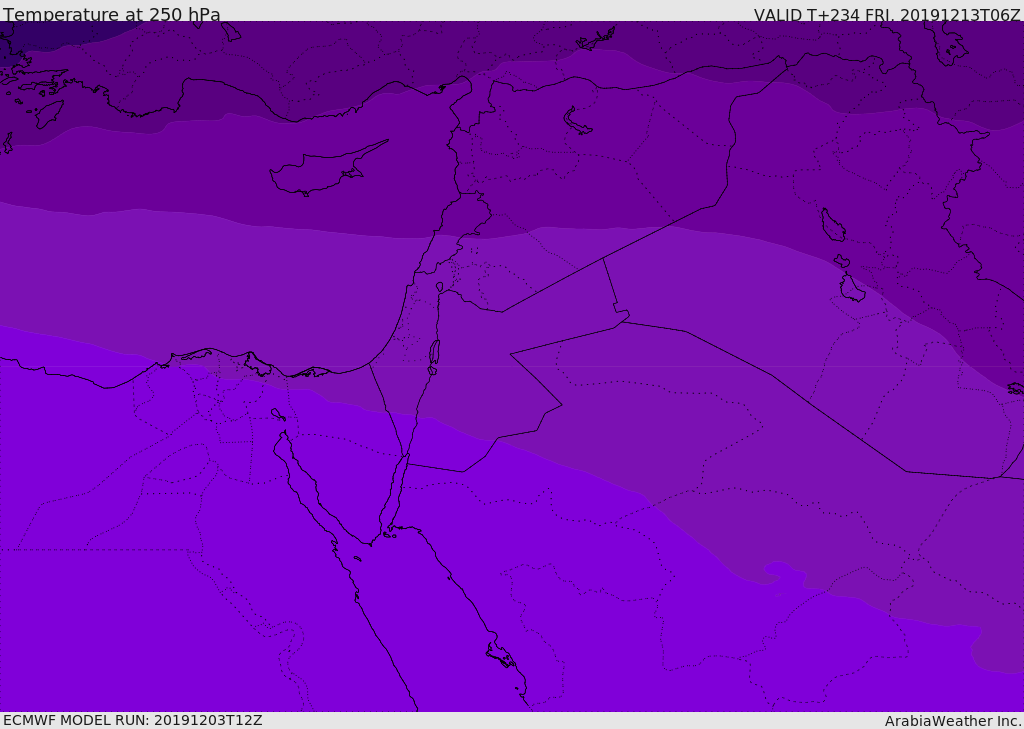Click the 'VALID T+234 FRI. 20191213T06Z' label
The height and width of the screenshot is (729, 1024).
887,14
